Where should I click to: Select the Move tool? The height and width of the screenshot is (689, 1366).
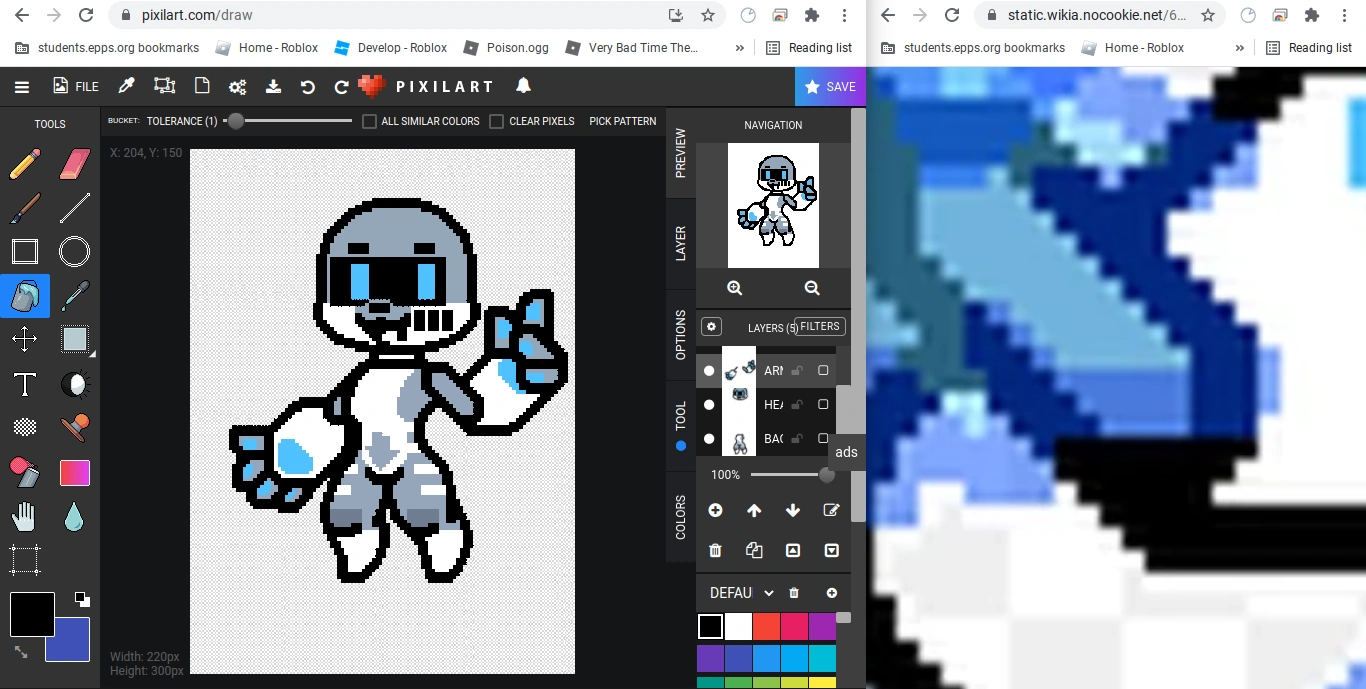pyautogui.click(x=24, y=339)
